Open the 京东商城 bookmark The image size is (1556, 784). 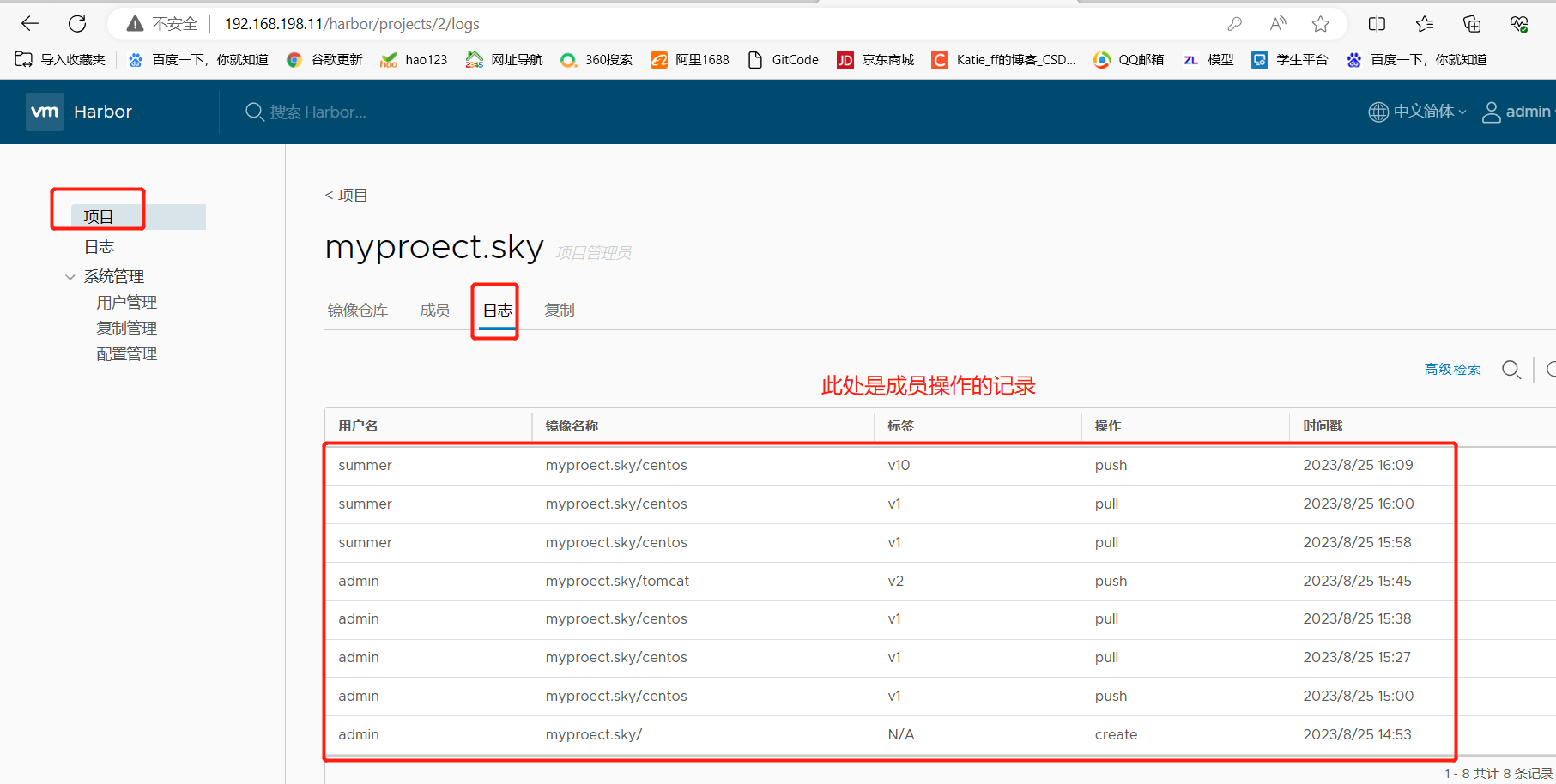click(875, 59)
